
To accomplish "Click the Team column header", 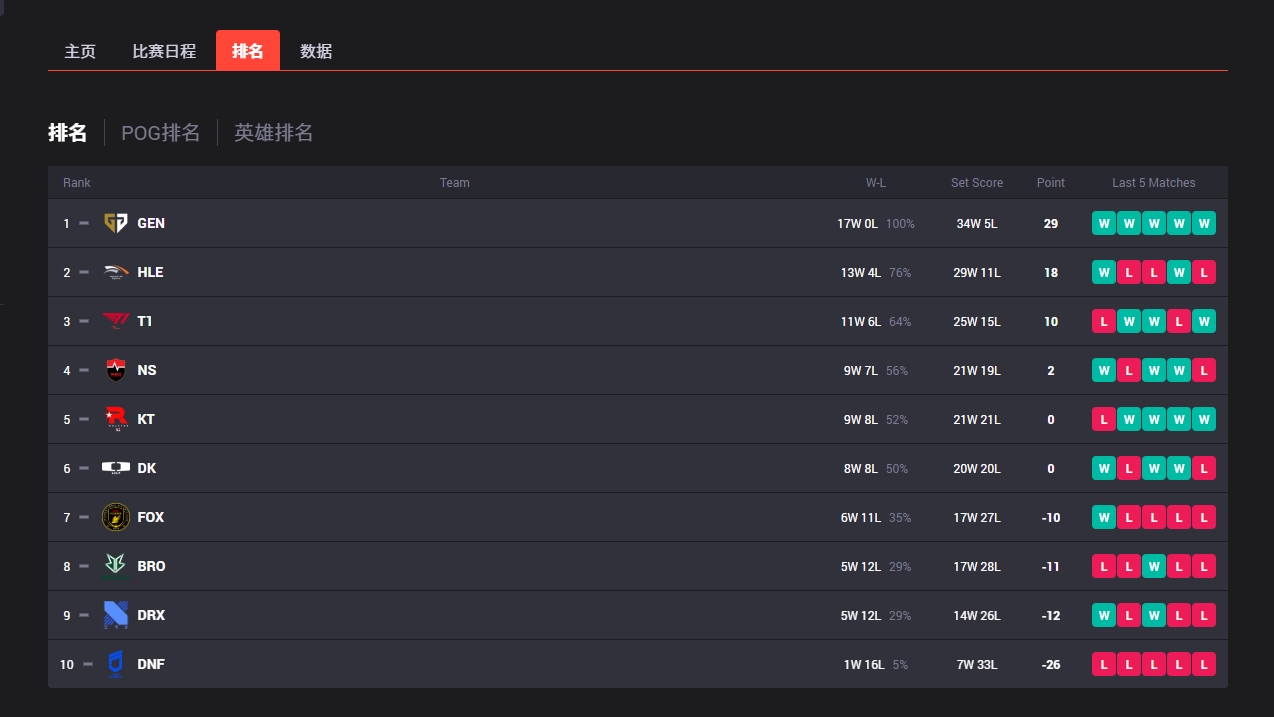I will tap(455, 183).
